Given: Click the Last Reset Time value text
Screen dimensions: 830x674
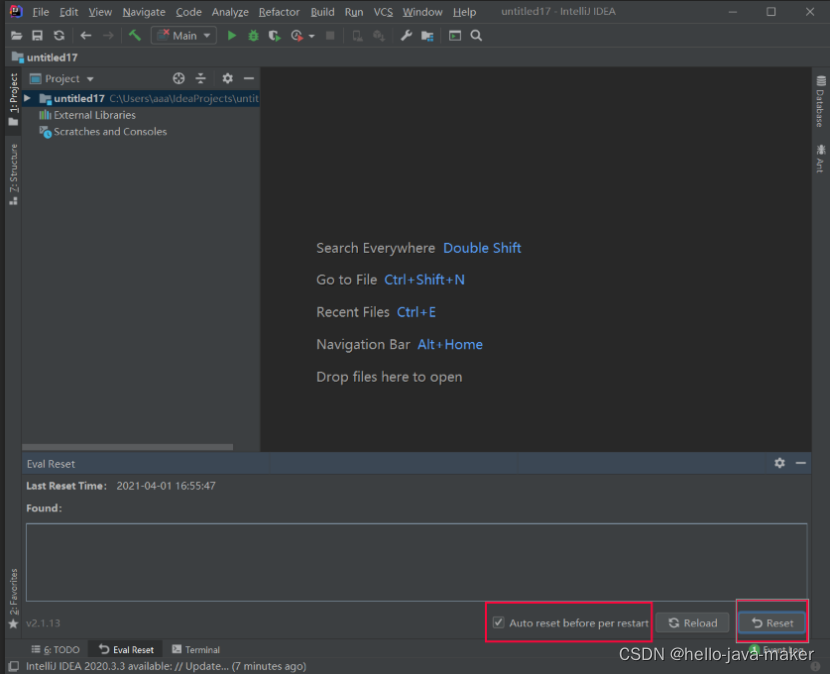Looking at the screenshot, I should pyautogui.click(x=166, y=486).
